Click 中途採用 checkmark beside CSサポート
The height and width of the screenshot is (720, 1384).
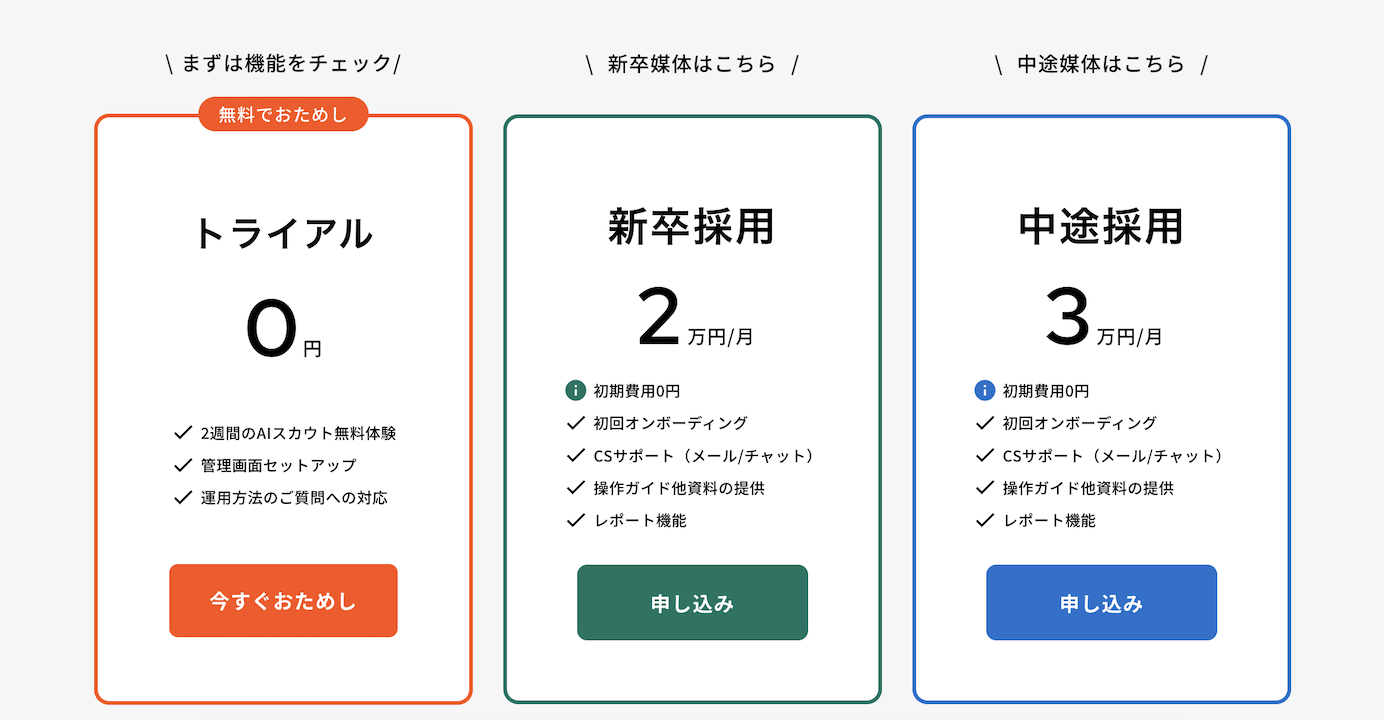[x=984, y=456]
